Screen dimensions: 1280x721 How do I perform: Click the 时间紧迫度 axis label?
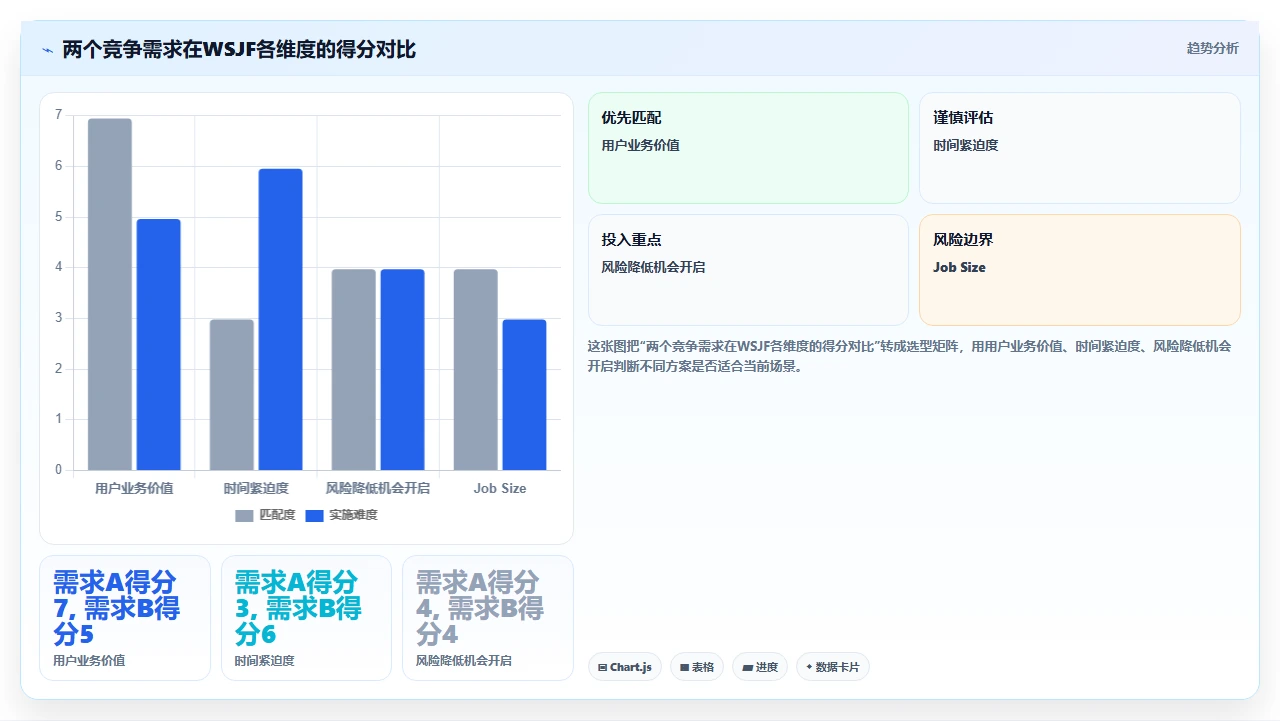(x=256, y=488)
